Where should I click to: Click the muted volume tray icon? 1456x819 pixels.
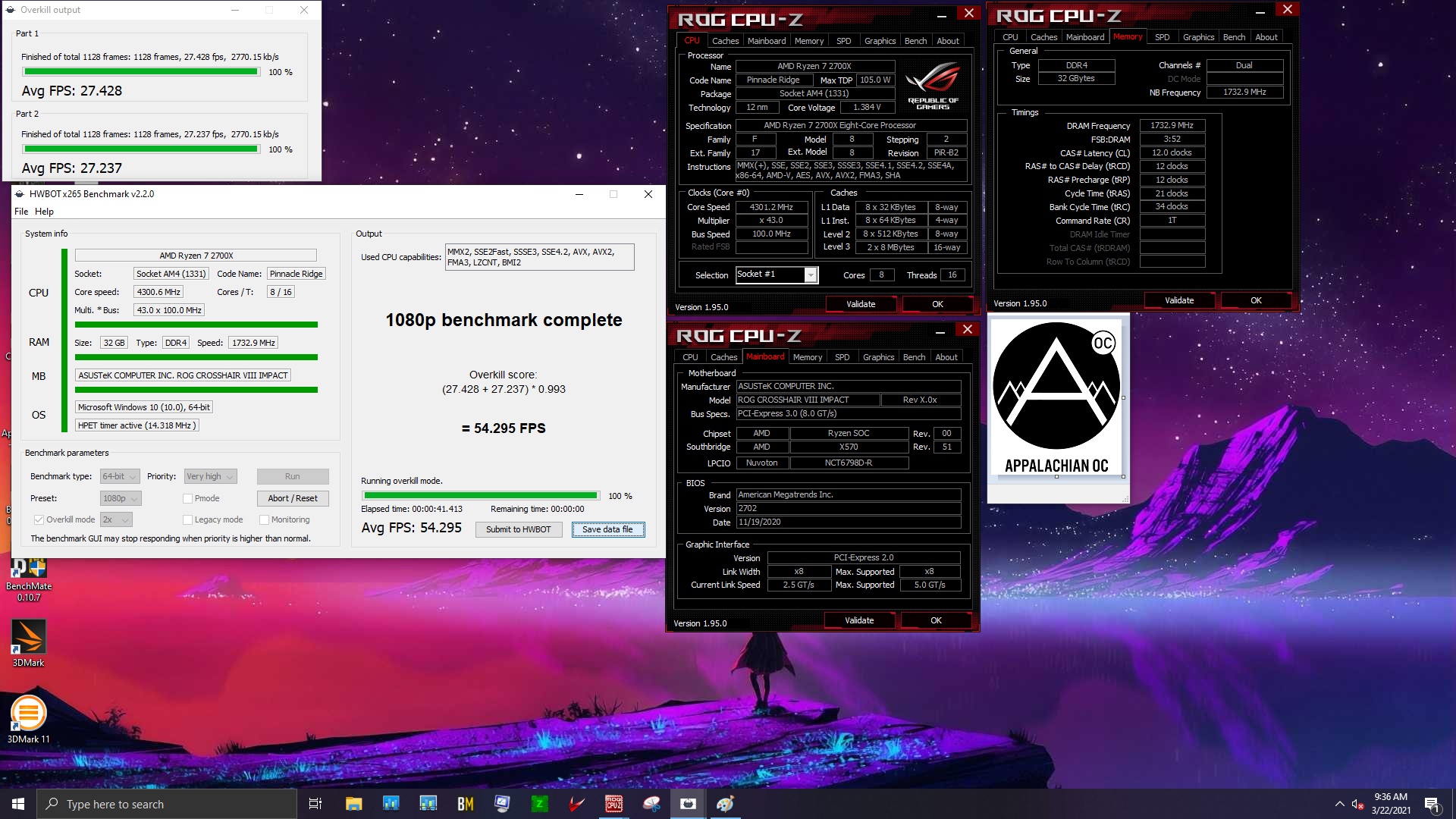point(1357,805)
